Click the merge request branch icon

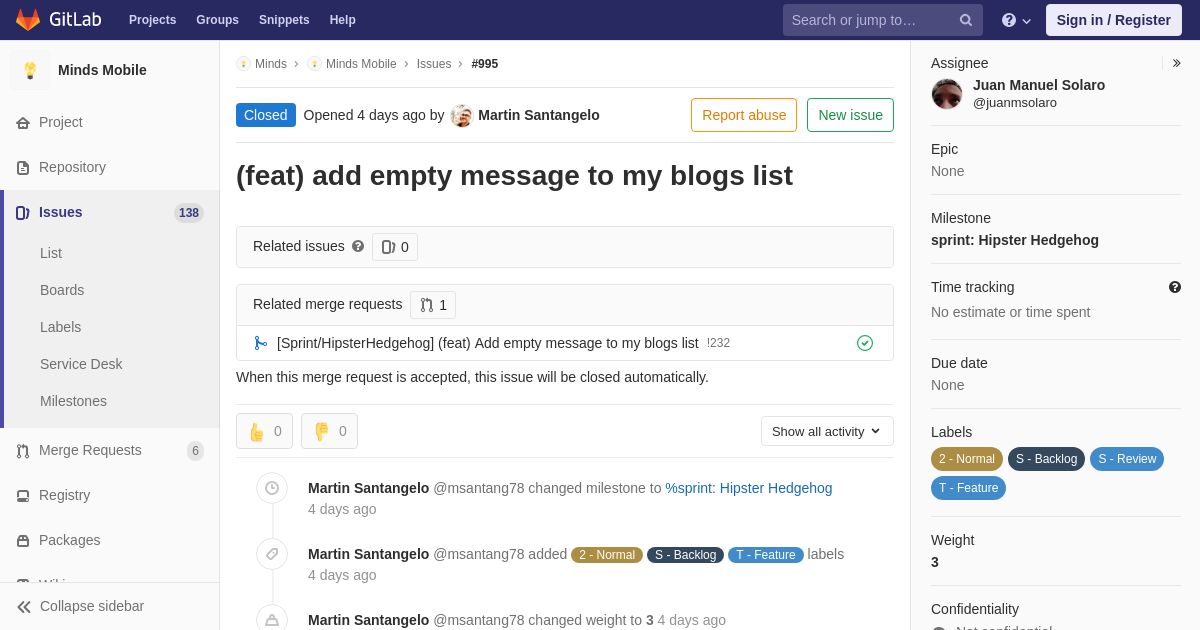pyautogui.click(x=260, y=343)
